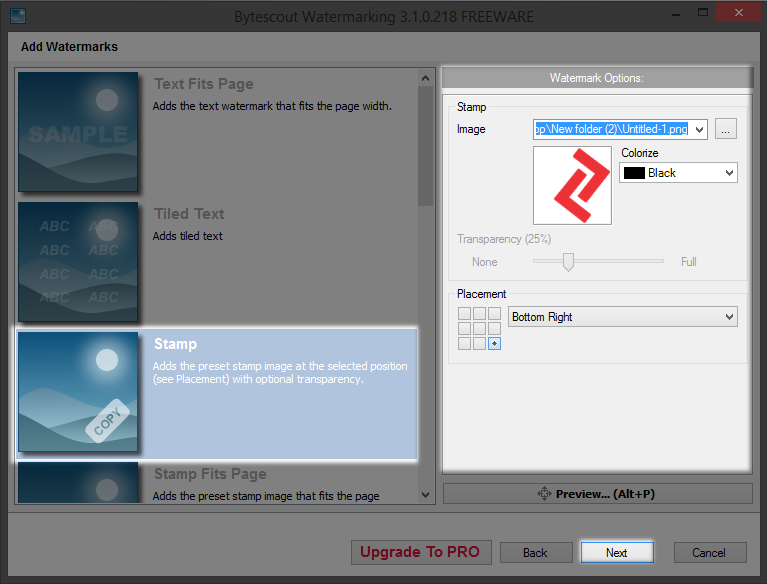Go Back to previous step
The image size is (767, 584).
[535, 552]
